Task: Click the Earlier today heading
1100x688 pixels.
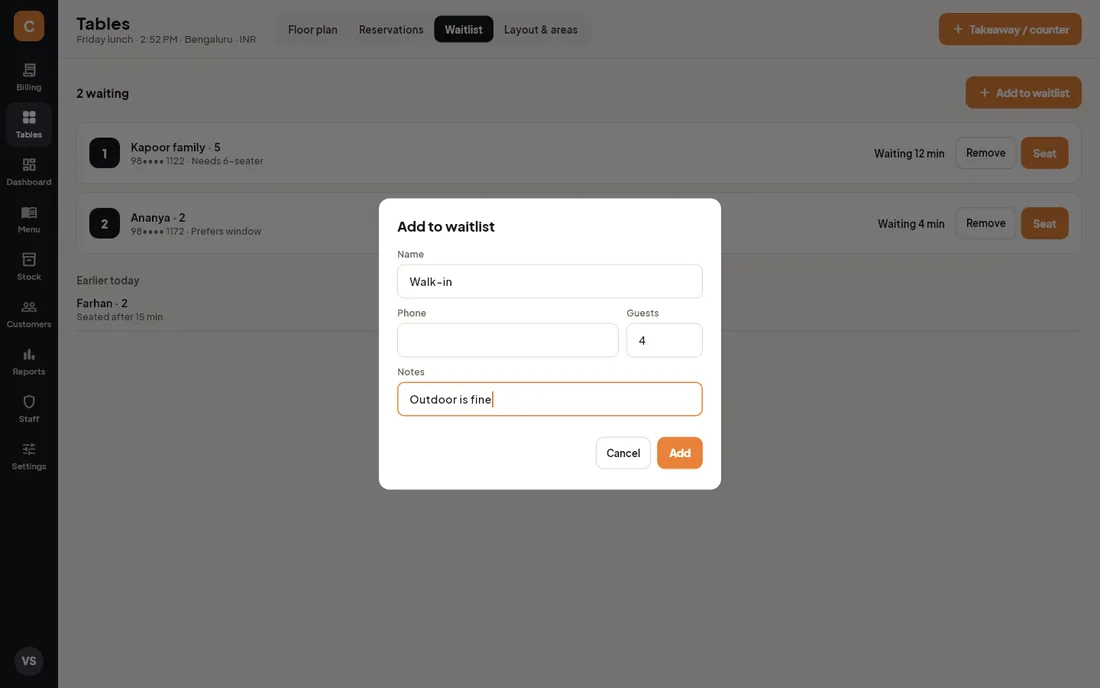Action: [x=108, y=280]
